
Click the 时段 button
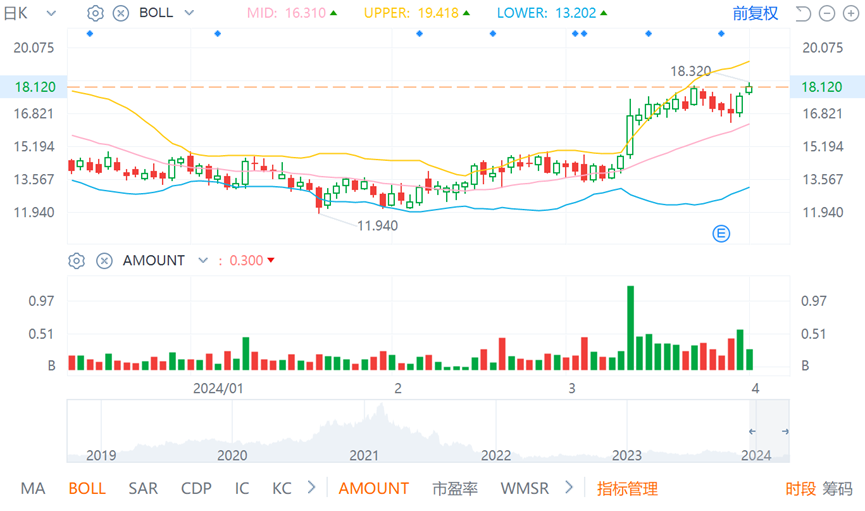click(800, 488)
